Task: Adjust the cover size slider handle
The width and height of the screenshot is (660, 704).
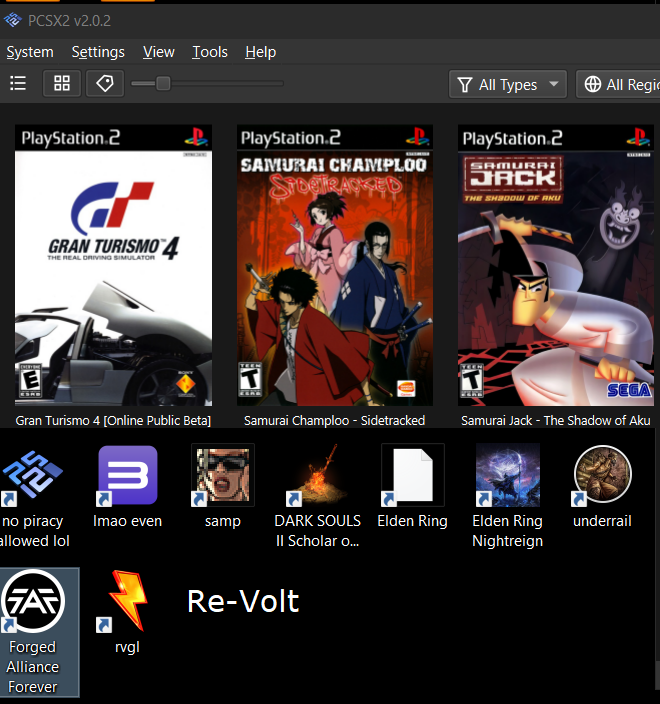Action: coord(163,83)
